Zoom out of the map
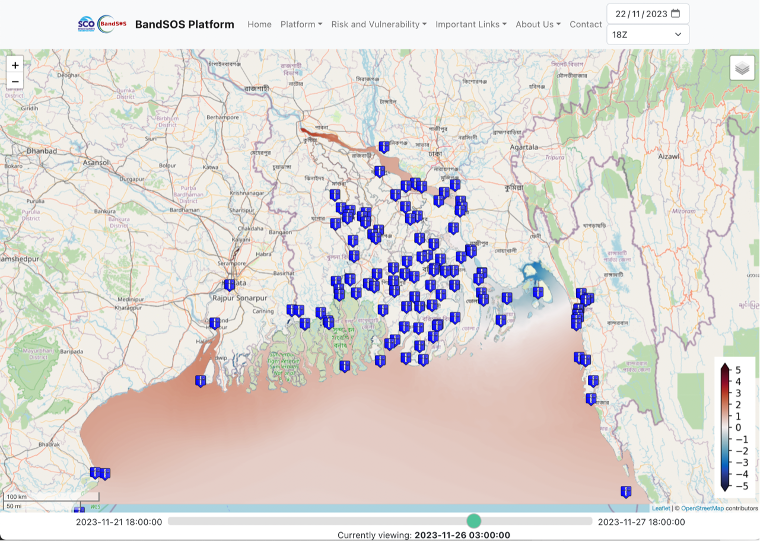This screenshot has width=760, height=541. click(x=15, y=82)
